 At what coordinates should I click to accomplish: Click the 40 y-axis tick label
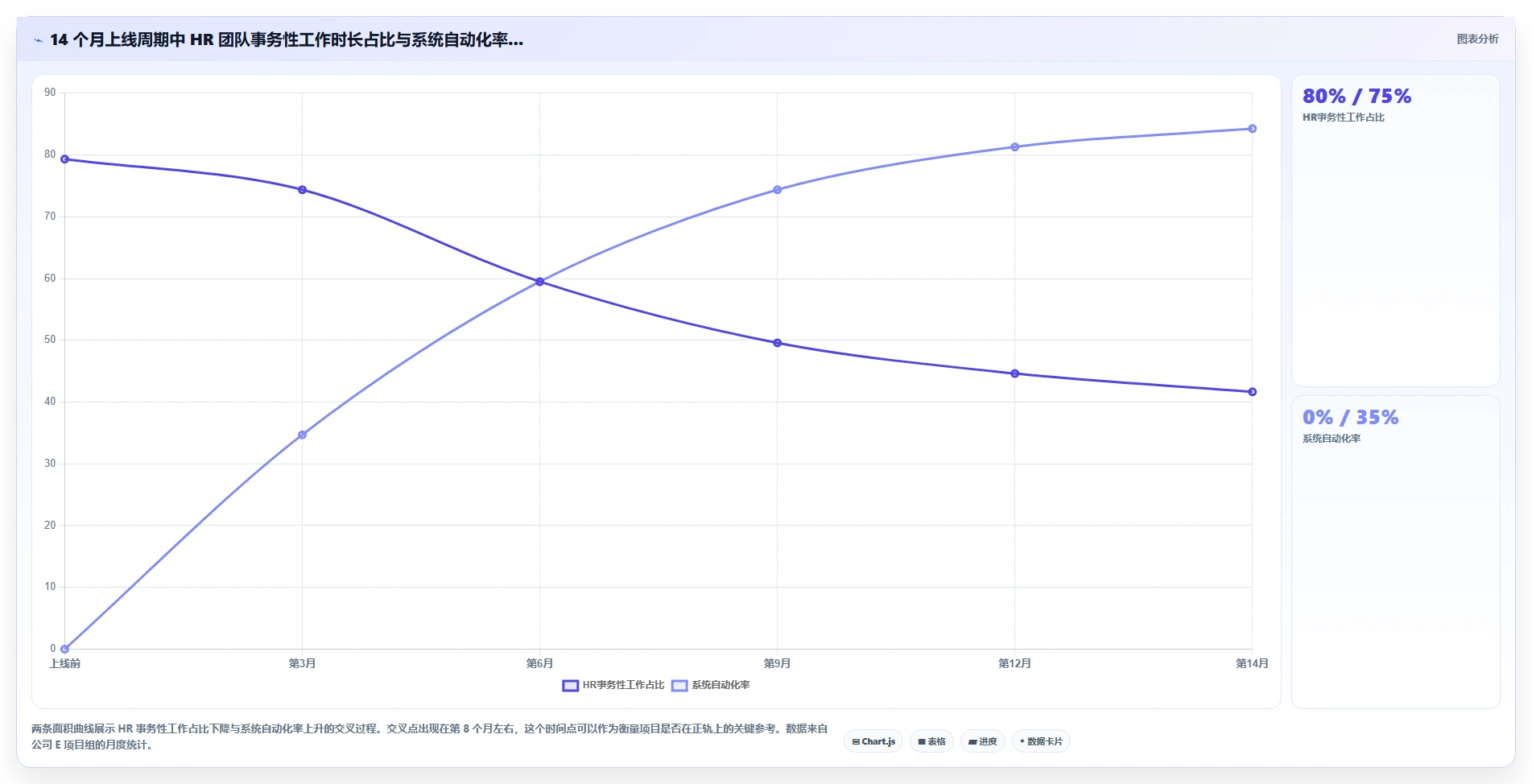click(50, 402)
